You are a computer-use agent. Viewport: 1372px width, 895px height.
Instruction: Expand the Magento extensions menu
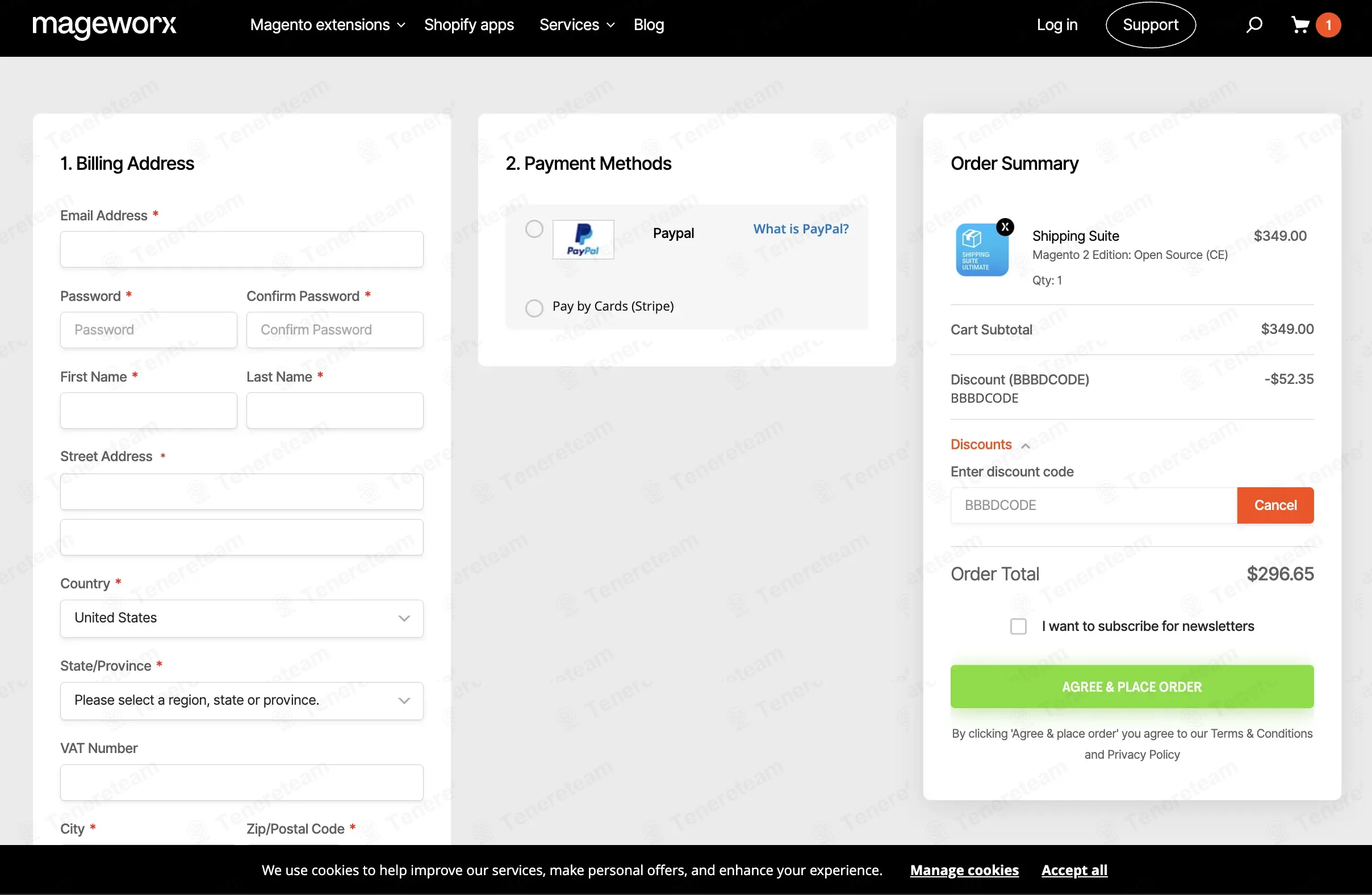(x=328, y=25)
